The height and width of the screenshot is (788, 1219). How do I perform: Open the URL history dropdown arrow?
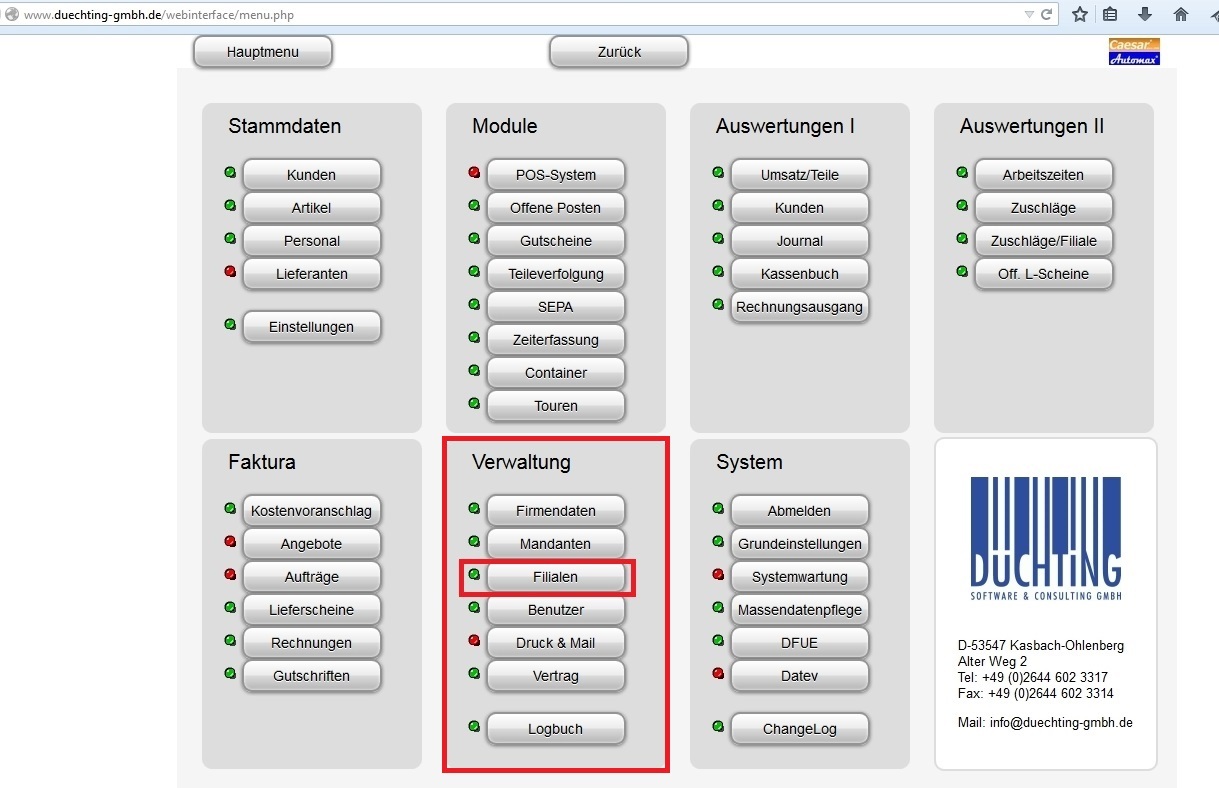click(1029, 15)
